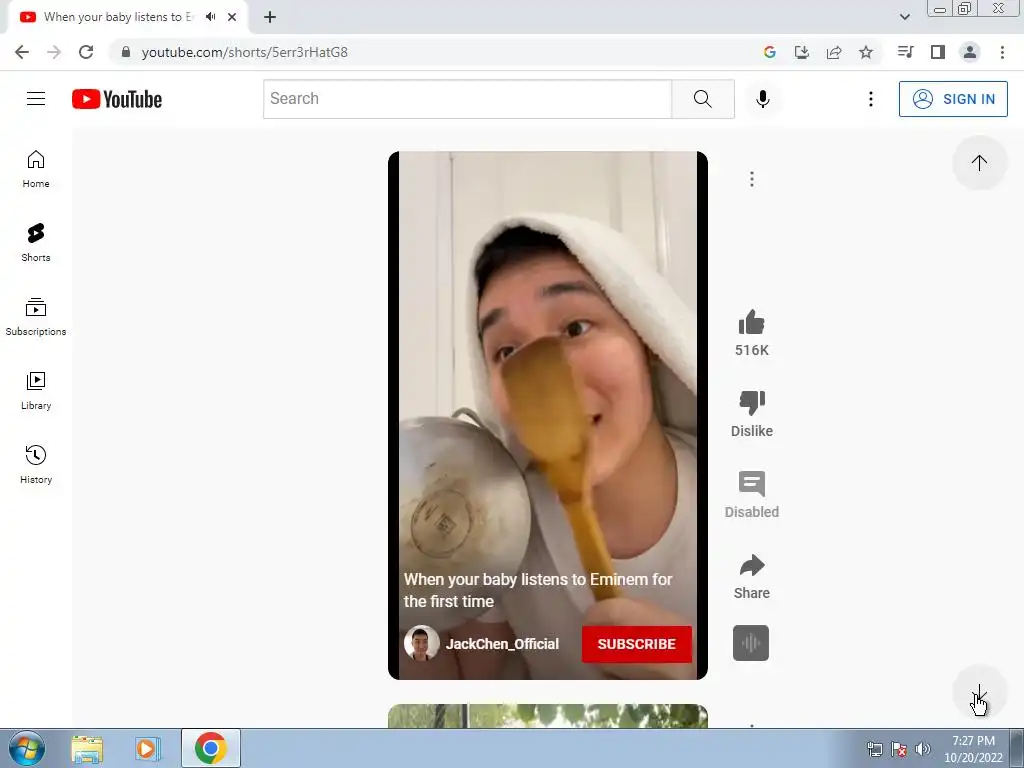Click the SIGN IN button
Screen dimensions: 1024x768
(x=953, y=99)
